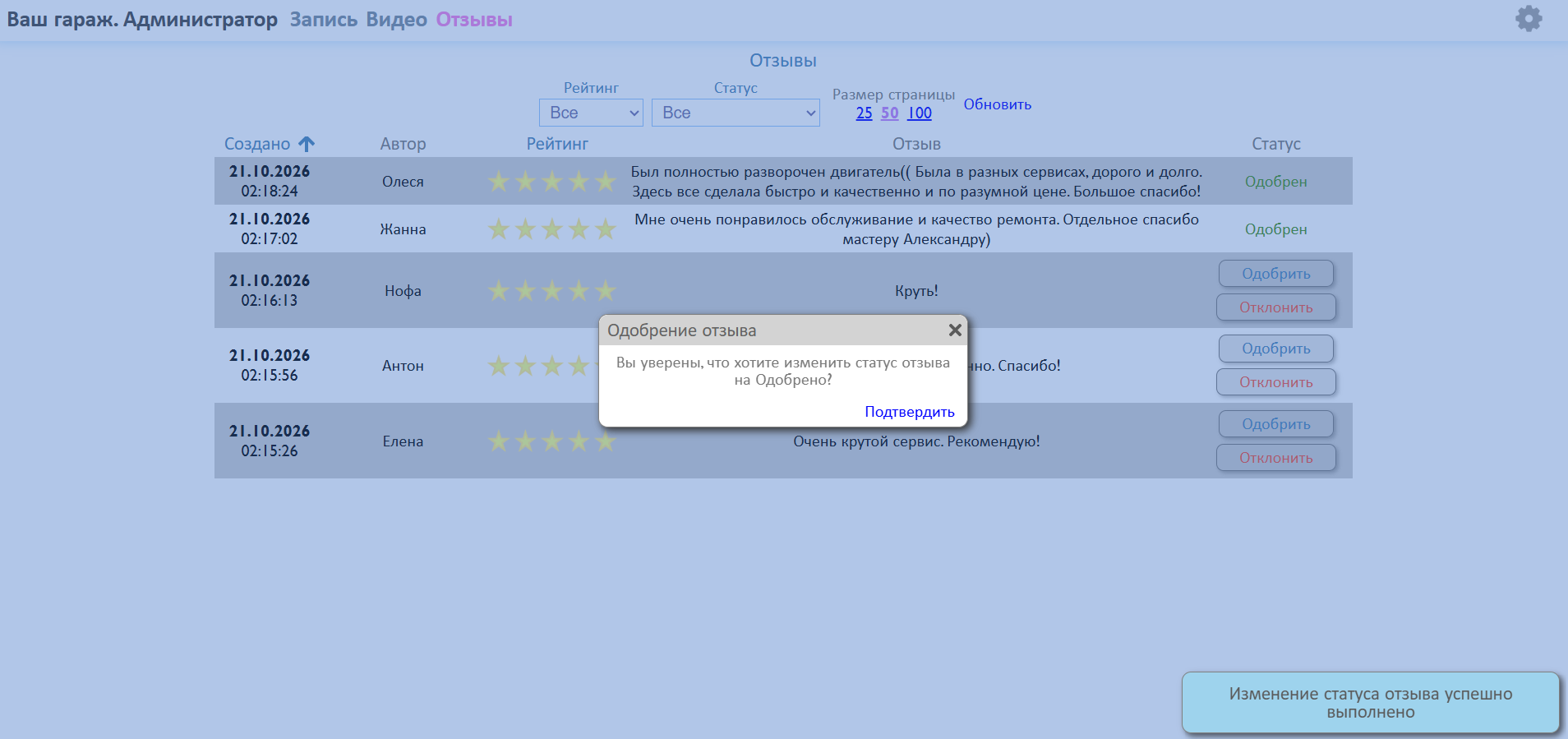The width and height of the screenshot is (1568, 739).
Task: Click Елена's review text
Action: (x=916, y=441)
